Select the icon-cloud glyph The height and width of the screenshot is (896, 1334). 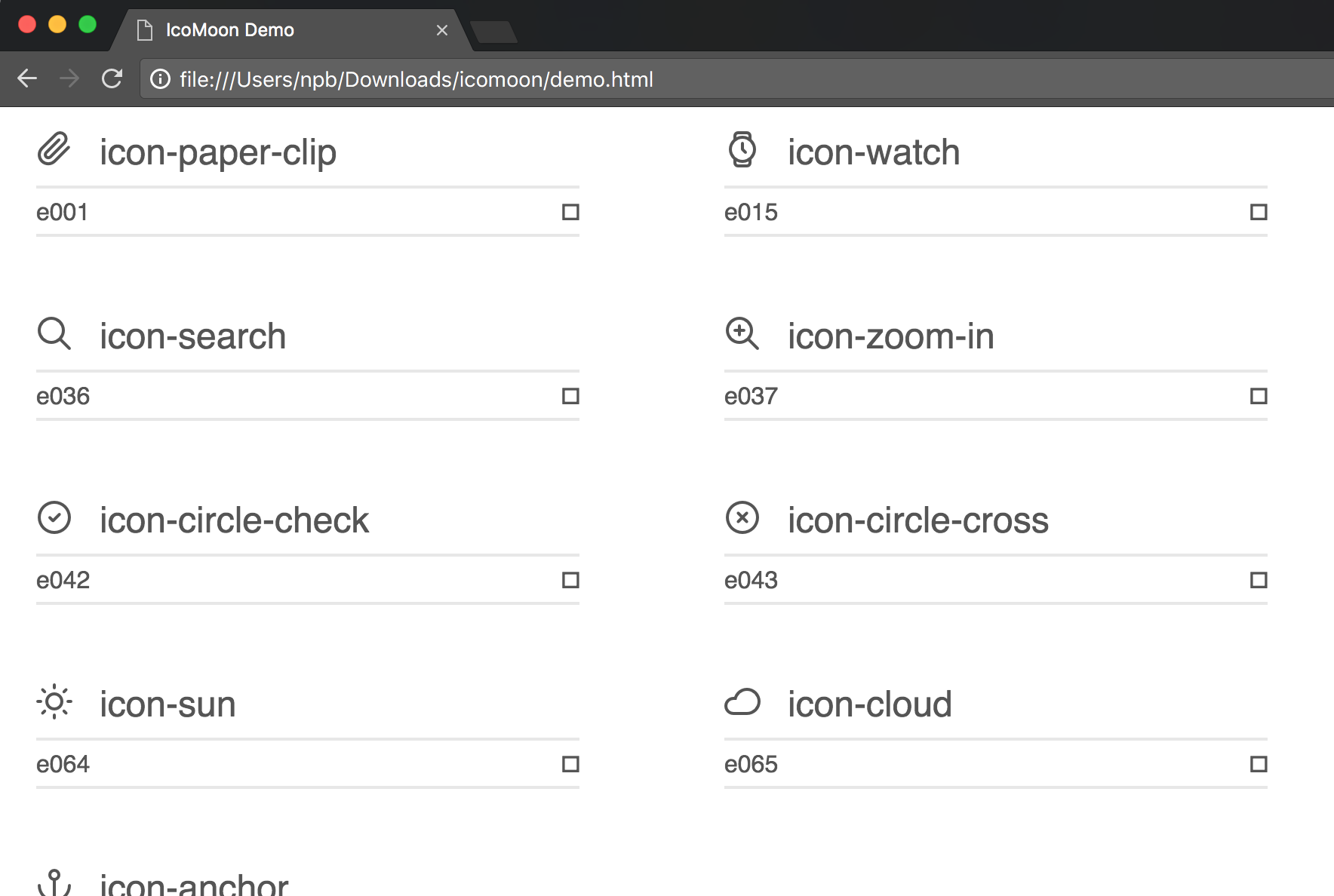click(742, 702)
